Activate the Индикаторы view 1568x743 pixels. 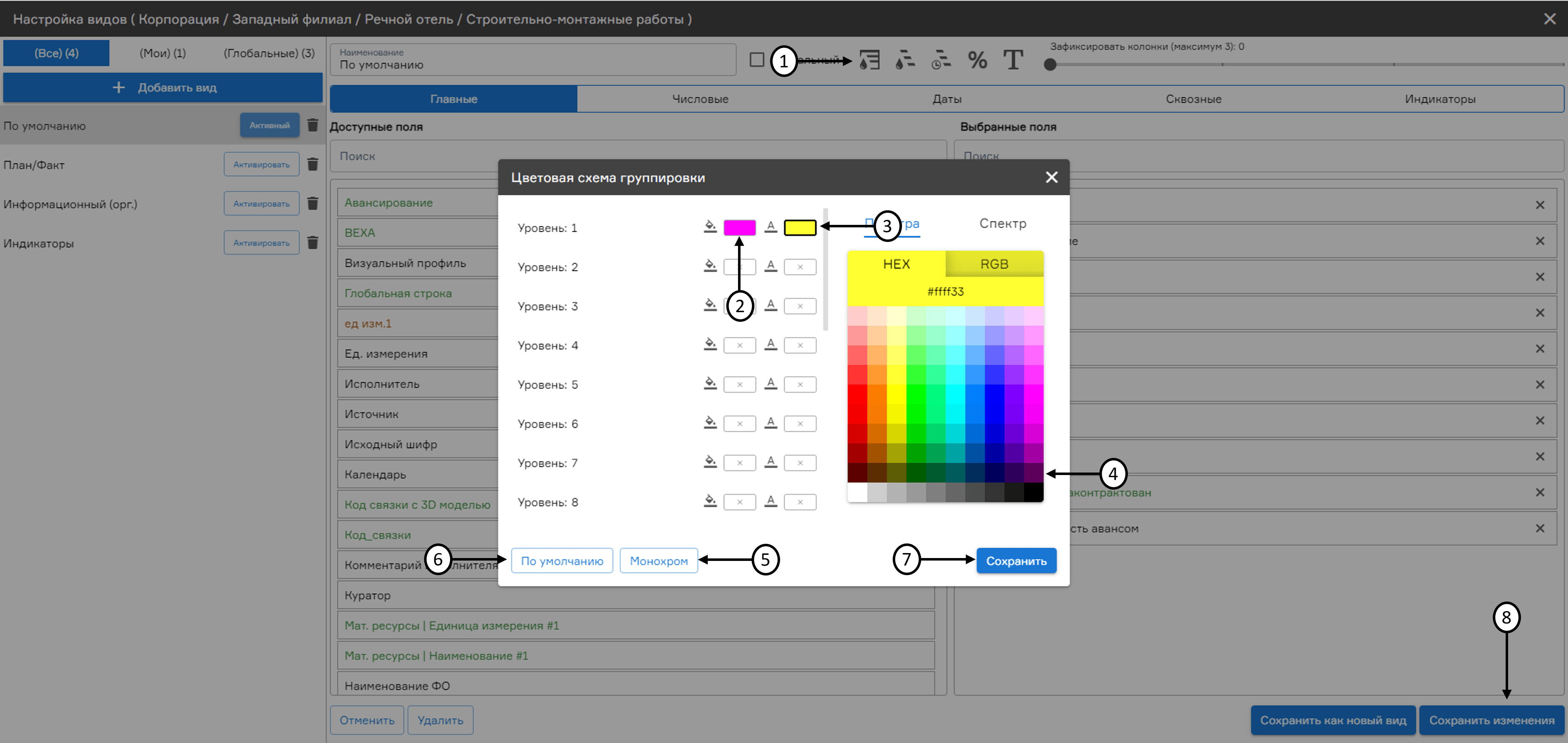click(261, 242)
